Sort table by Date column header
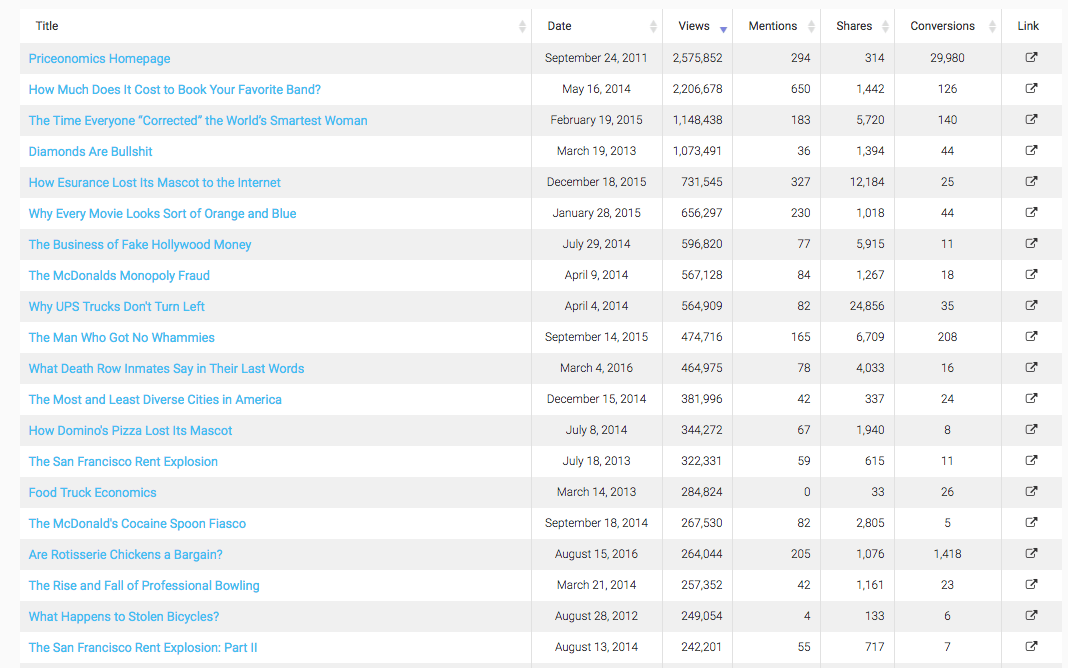 point(559,26)
